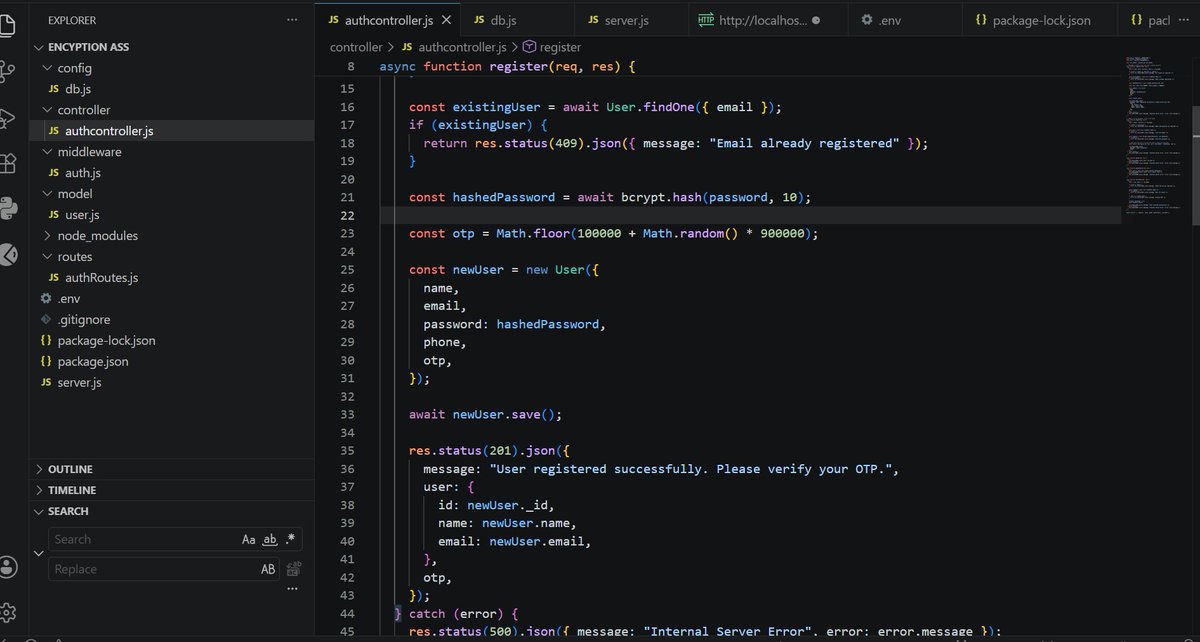Click 'hashedPassword' on code line 21
The image size is (1200, 642).
click(x=503, y=197)
